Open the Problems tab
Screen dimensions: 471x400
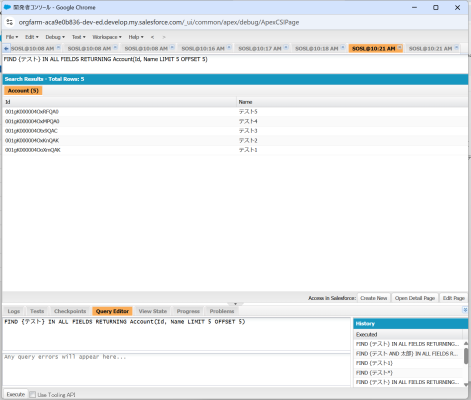(222, 311)
